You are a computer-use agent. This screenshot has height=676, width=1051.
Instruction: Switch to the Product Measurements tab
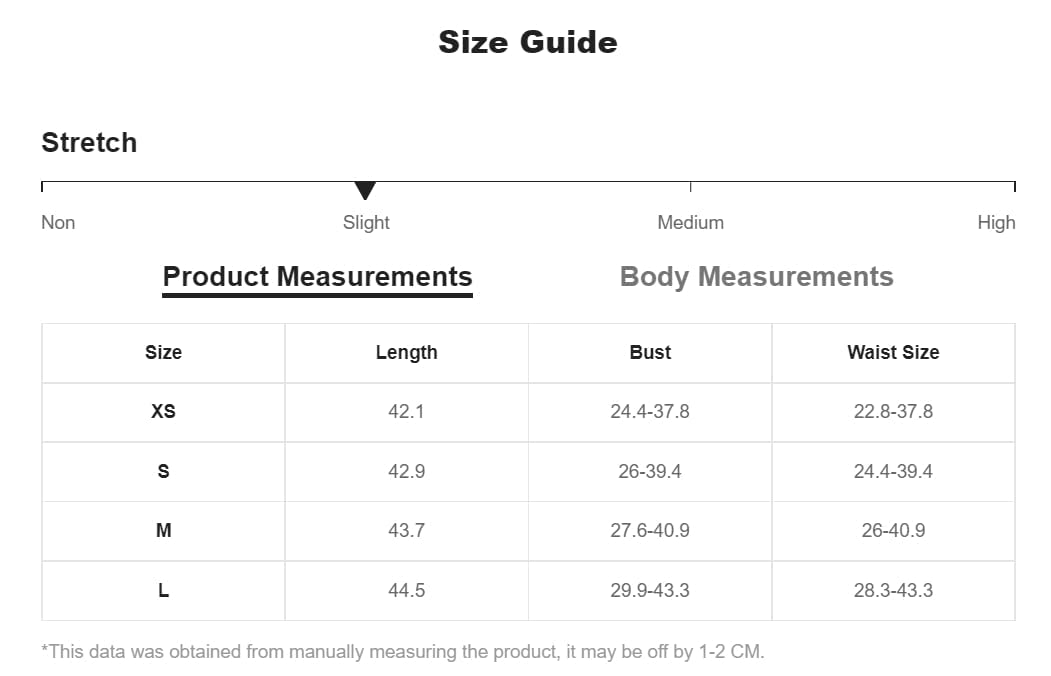(317, 277)
